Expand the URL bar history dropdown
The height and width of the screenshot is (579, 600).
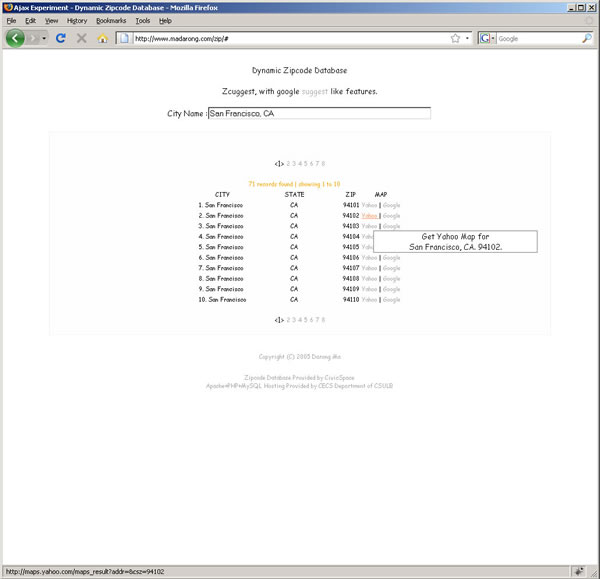coord(467,38)
